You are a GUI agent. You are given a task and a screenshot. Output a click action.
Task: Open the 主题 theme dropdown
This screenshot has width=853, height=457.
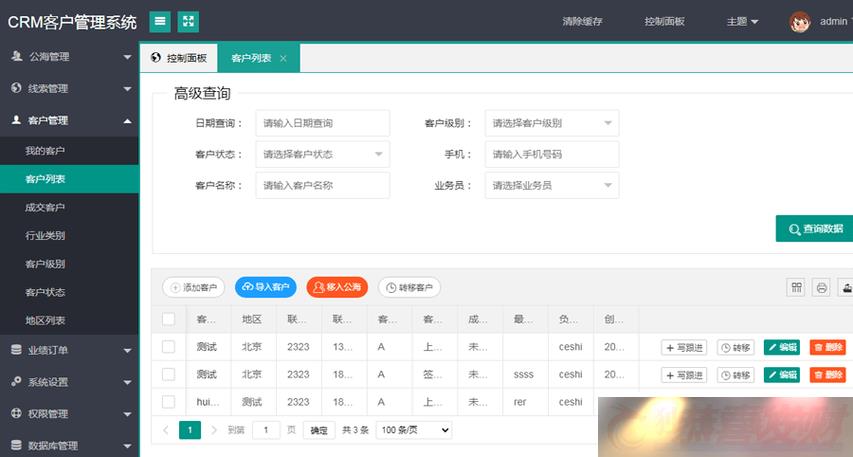[743, 22]
